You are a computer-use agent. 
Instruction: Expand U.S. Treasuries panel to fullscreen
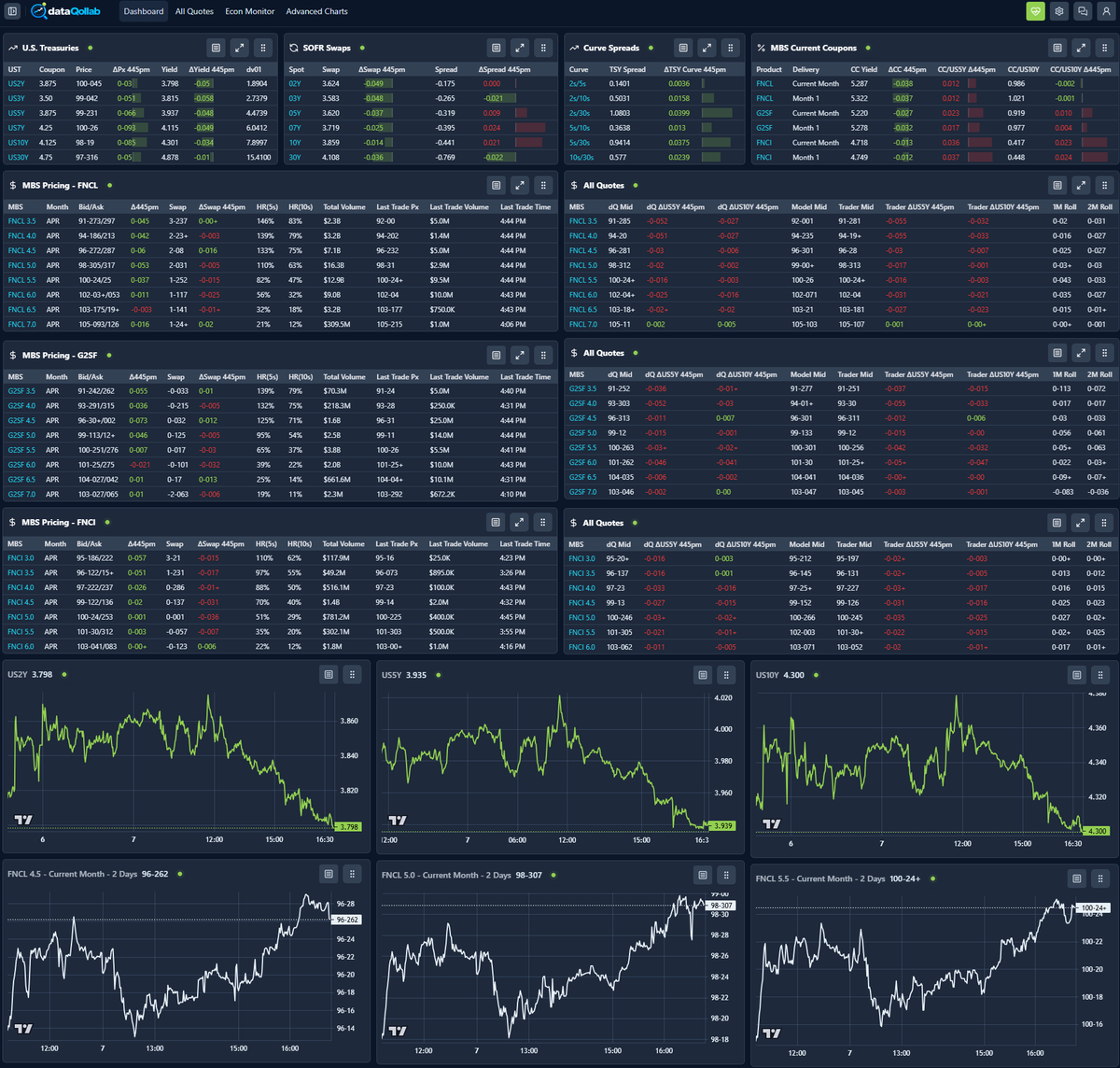pyautogui.click(x=240, y=48)
